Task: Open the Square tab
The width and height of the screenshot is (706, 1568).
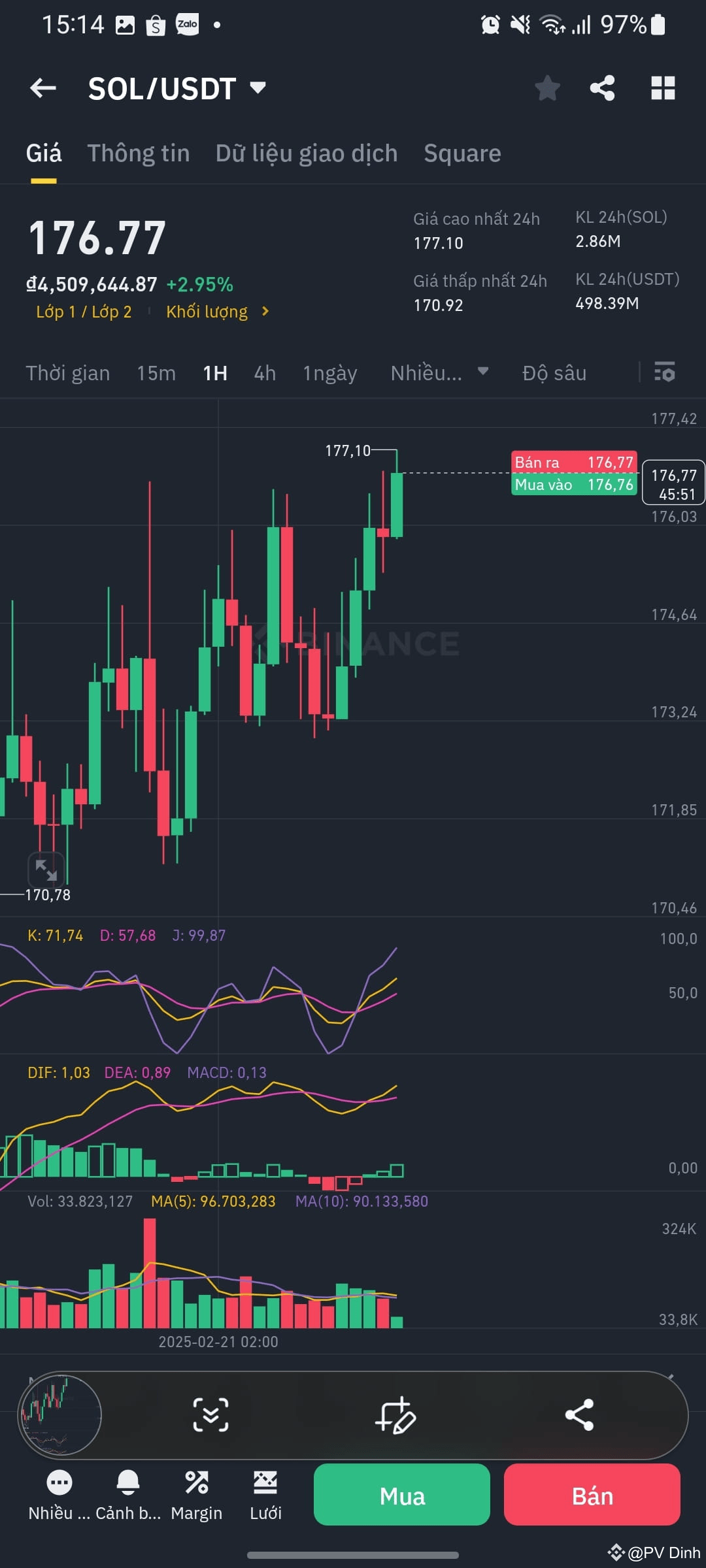Action: [462, 153]
